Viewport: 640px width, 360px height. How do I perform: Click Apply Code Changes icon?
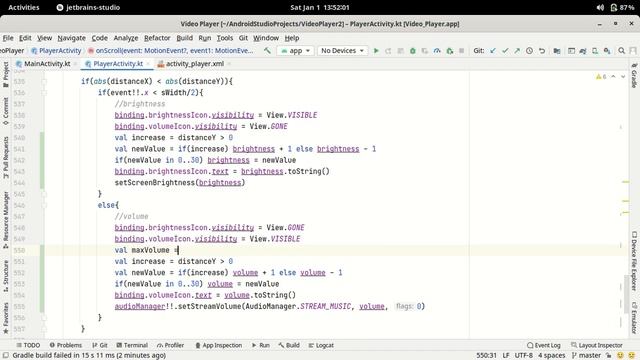point(400,51)
